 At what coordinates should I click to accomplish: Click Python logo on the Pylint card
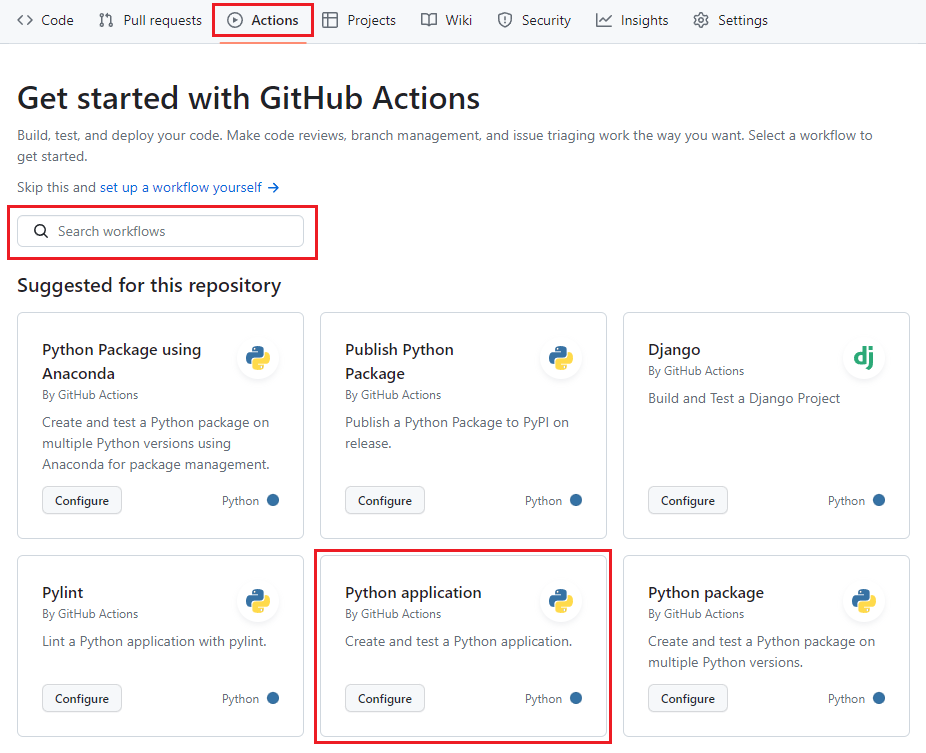258,601
